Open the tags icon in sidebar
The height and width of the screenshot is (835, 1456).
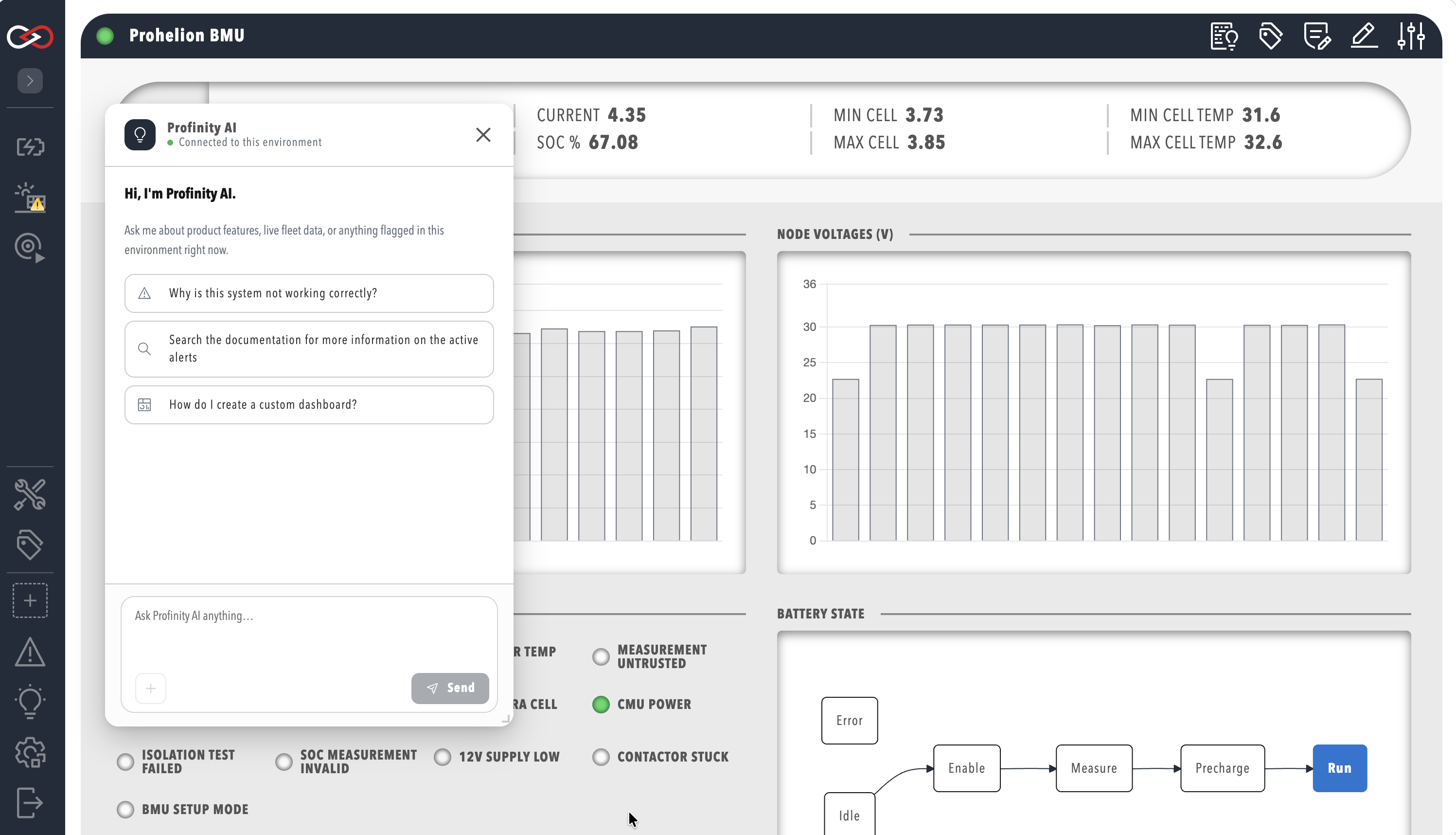30,545
